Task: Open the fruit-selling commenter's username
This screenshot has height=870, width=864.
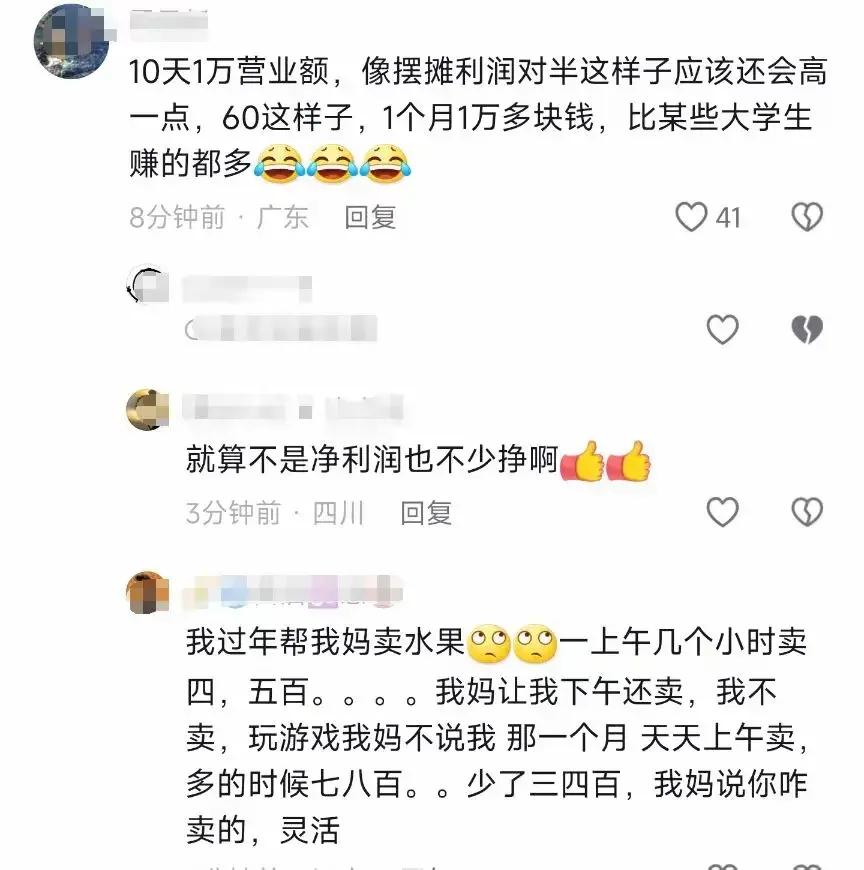Action: pos(293,591)
